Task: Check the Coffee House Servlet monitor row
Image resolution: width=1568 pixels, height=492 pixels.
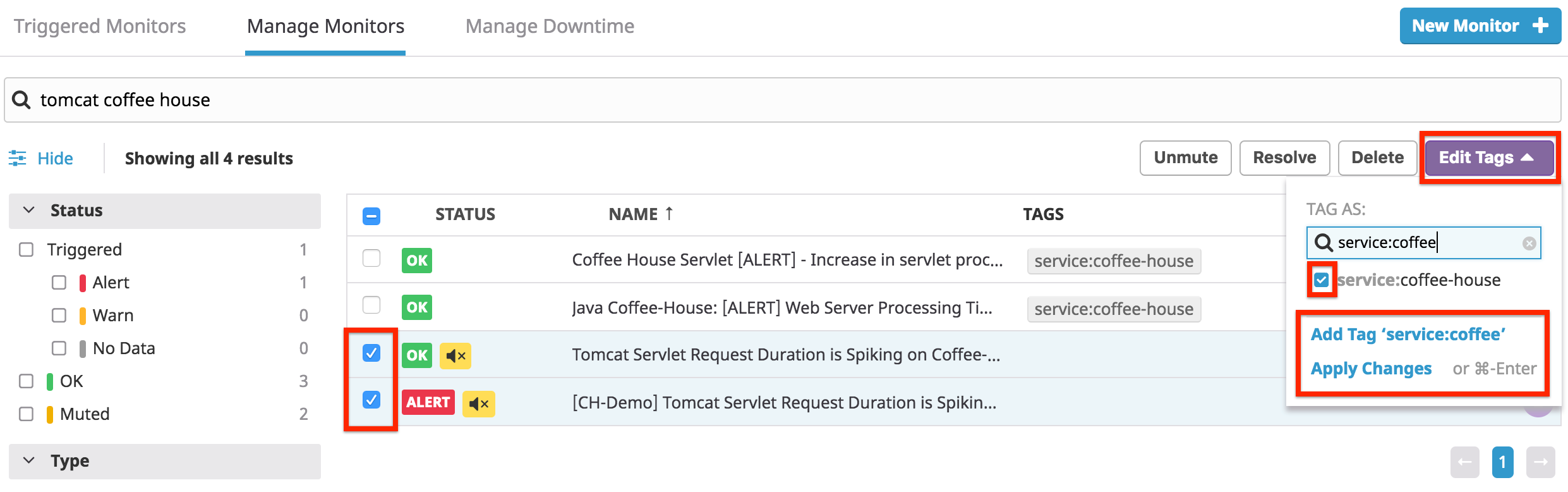Action: coord(371,259)
